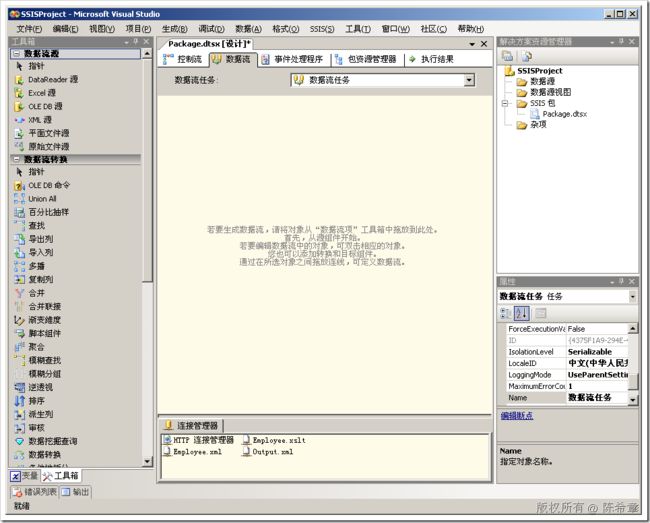Click the Properties grid scroll up arrow
This screenshot has height=523, width=650.
coord(633,329)
